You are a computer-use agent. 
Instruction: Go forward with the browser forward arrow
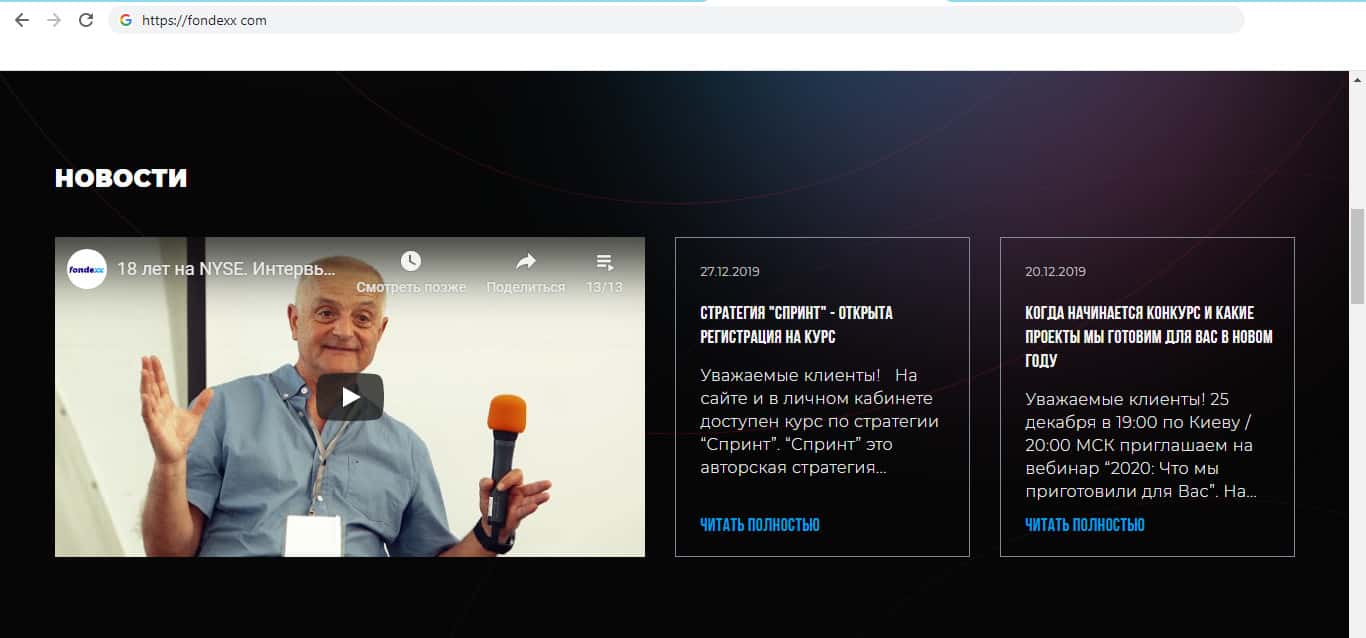54,20
